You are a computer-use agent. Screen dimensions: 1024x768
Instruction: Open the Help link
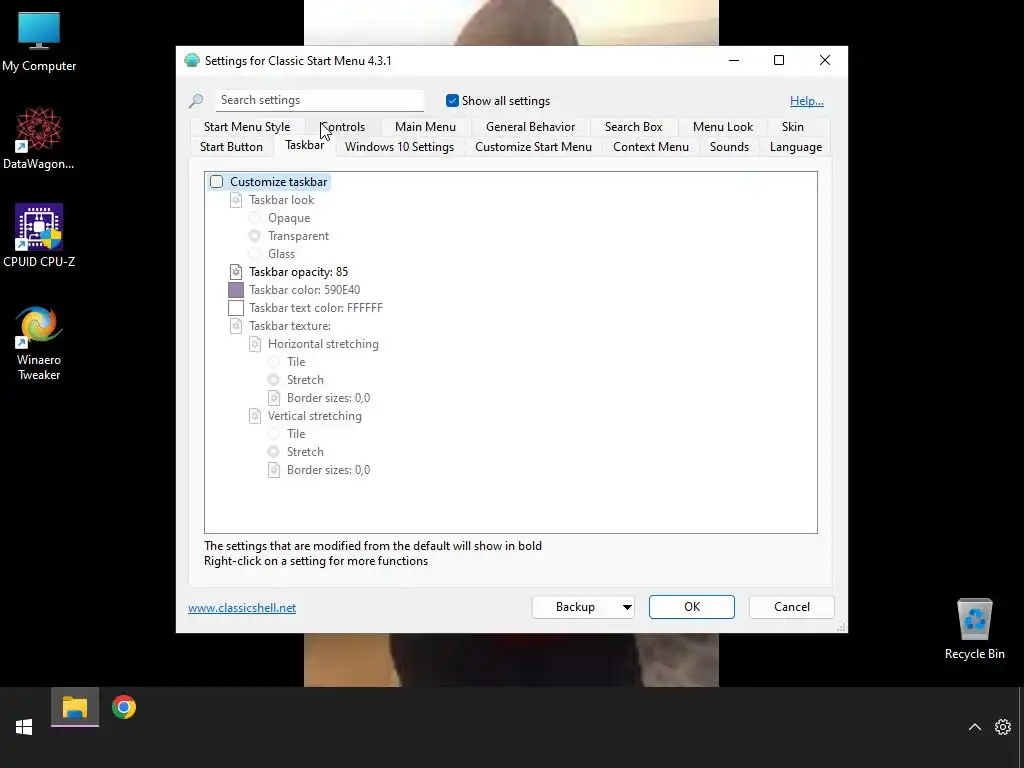pyautogui.click(x=807, y=101)
